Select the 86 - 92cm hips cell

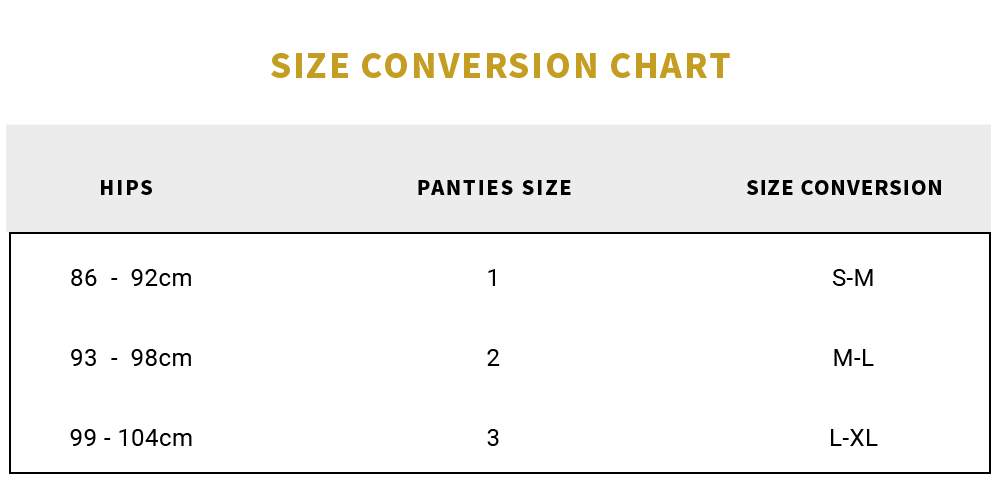[x=131, y=278]
